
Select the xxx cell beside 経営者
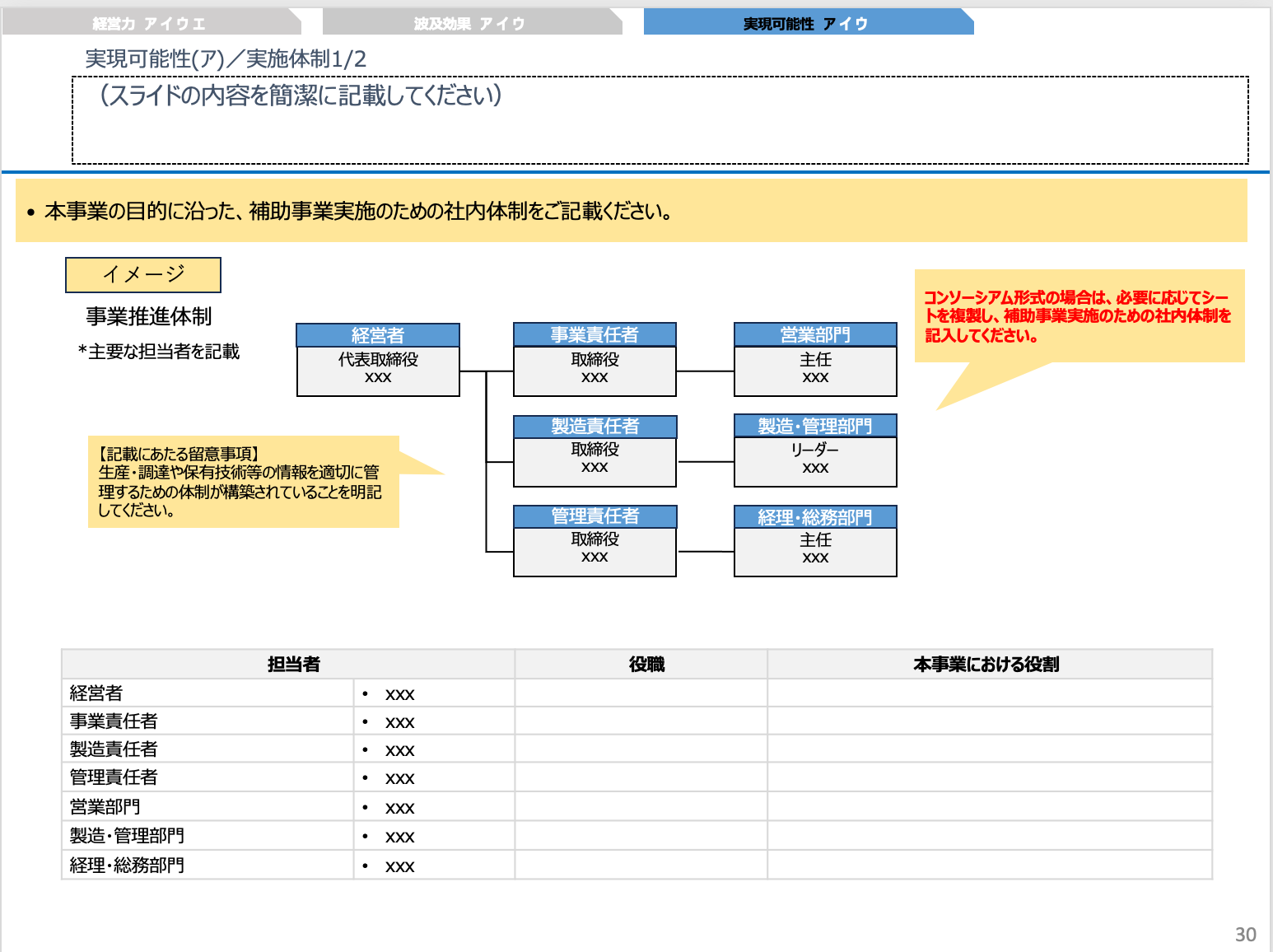tap(432, 693)
